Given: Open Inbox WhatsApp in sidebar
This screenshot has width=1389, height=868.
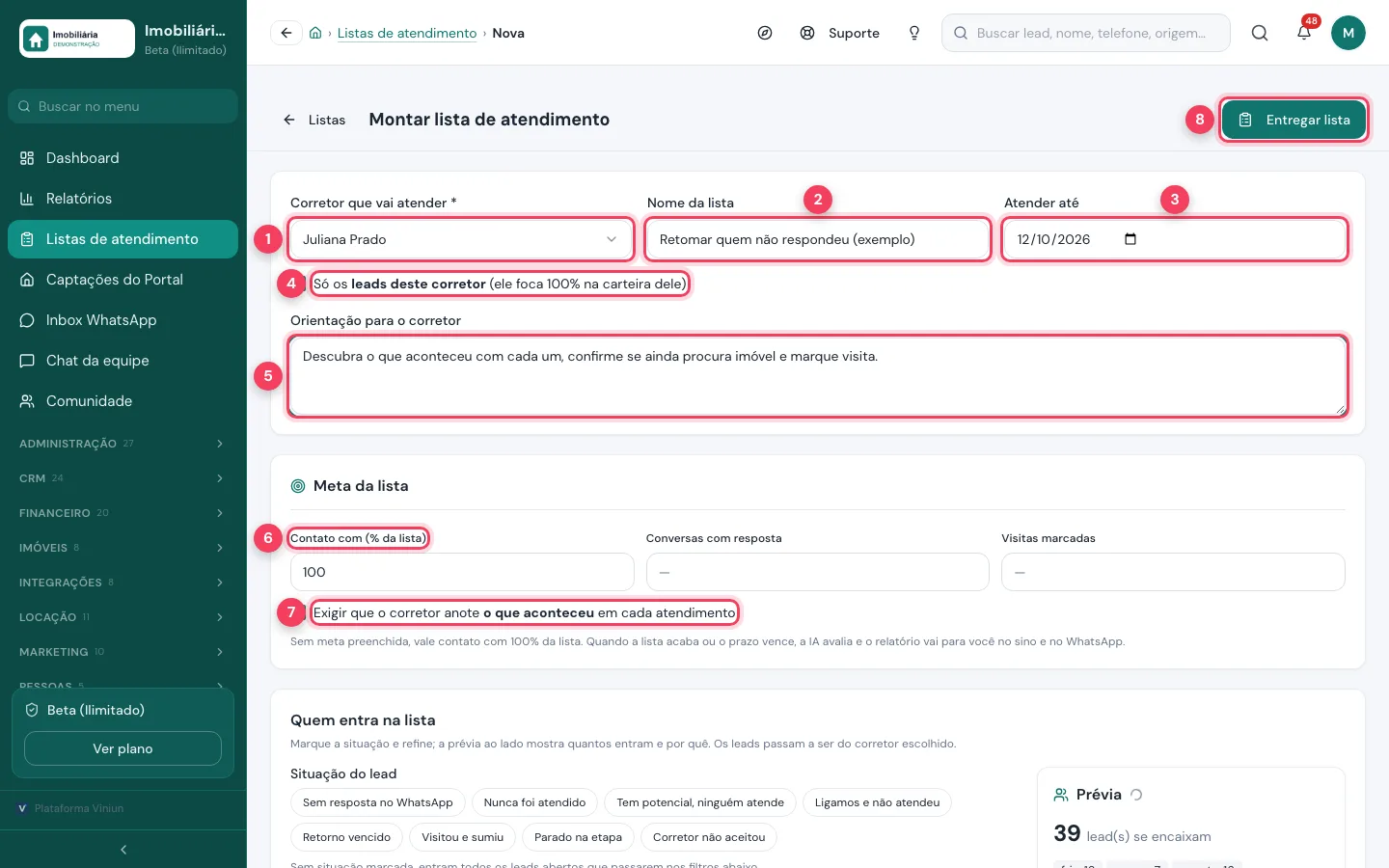Looking at the screenshot, I should click(x=123, y=320).
